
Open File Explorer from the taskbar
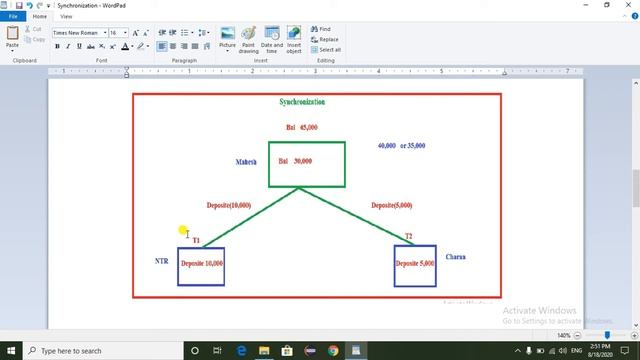click(x=264, y=351)
